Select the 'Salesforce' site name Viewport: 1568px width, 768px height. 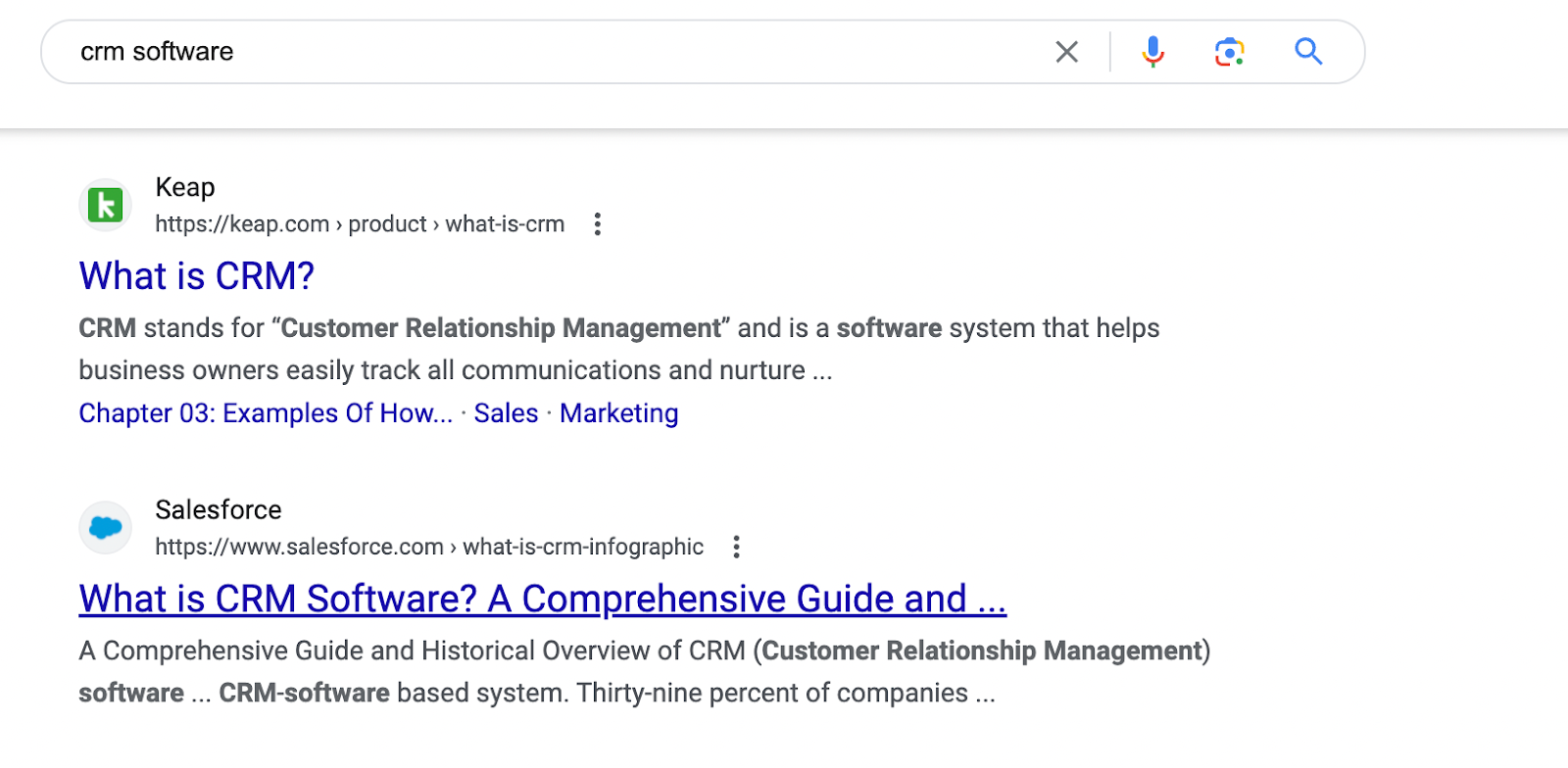point(219,509)
